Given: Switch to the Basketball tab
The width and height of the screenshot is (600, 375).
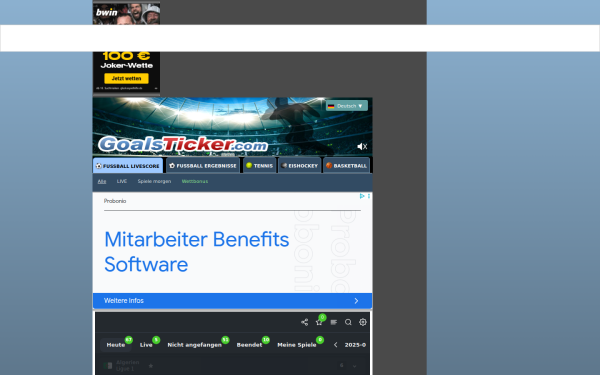Looking at the screenshot, I should 346,166.
